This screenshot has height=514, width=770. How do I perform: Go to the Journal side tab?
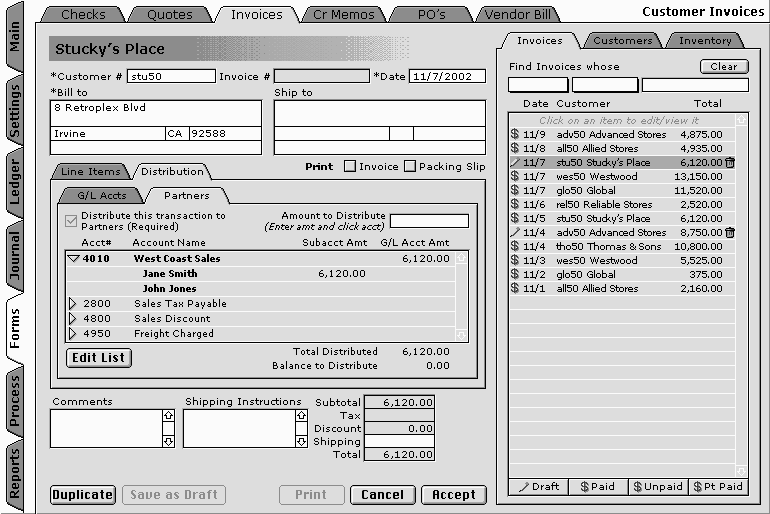pyautogui.click(x=14, y=256)
